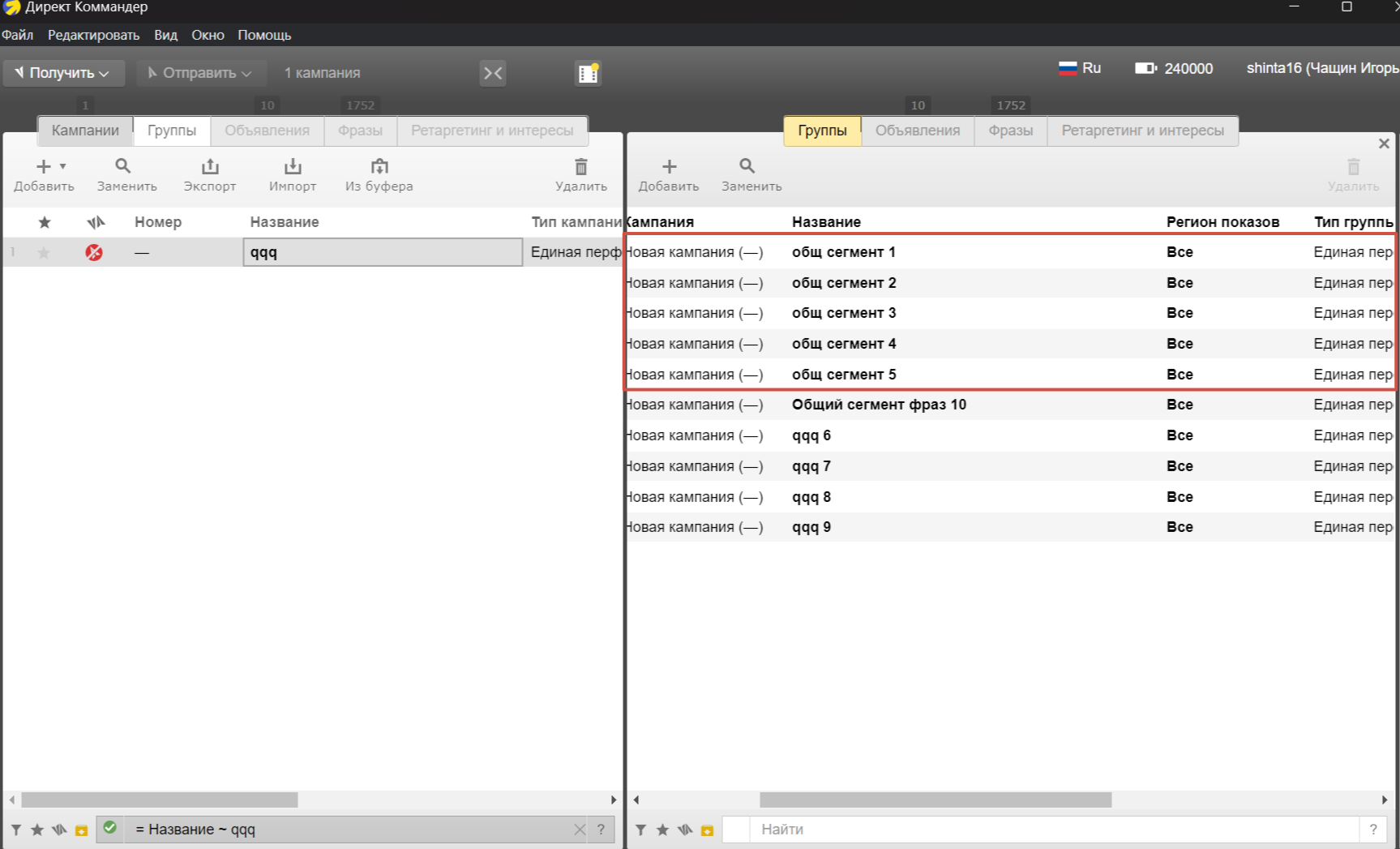This screenshot has height=849, width=1400.
Task: Toggle favorite star for qqq campaign row
Action: 44,253
